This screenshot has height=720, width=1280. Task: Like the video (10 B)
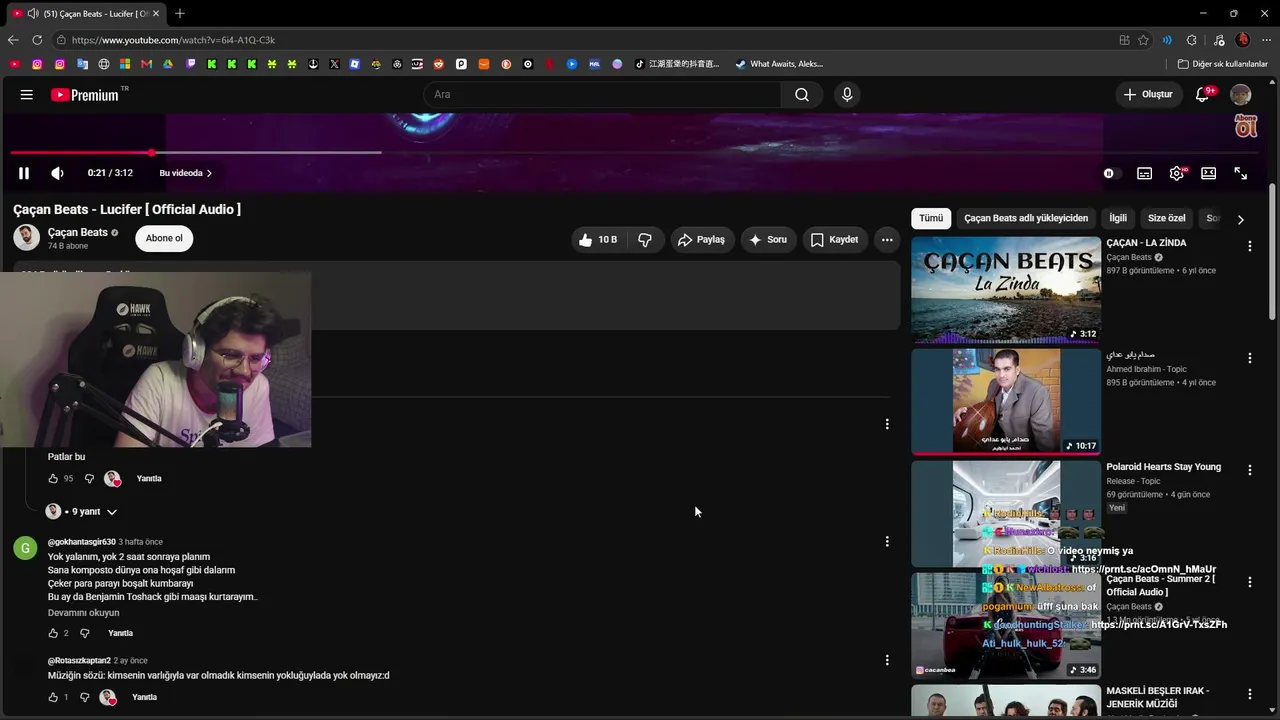[597, 240]
